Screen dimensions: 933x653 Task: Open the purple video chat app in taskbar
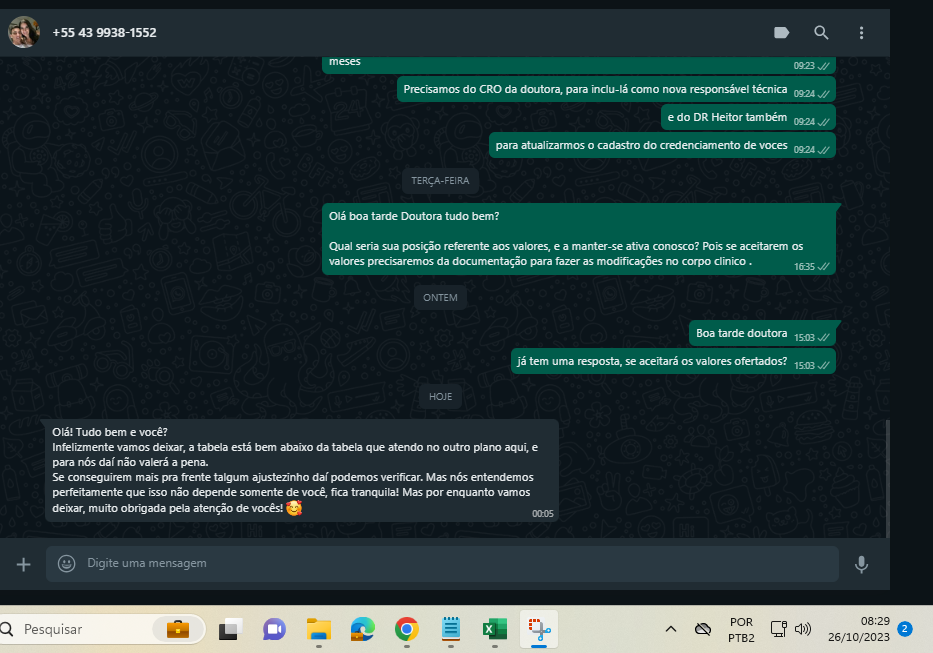pyautogui.click(x=274, y=629)
